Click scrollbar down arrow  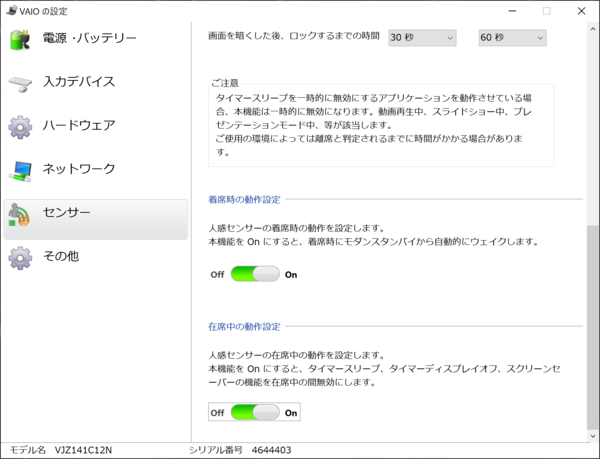tap(593, 436)
